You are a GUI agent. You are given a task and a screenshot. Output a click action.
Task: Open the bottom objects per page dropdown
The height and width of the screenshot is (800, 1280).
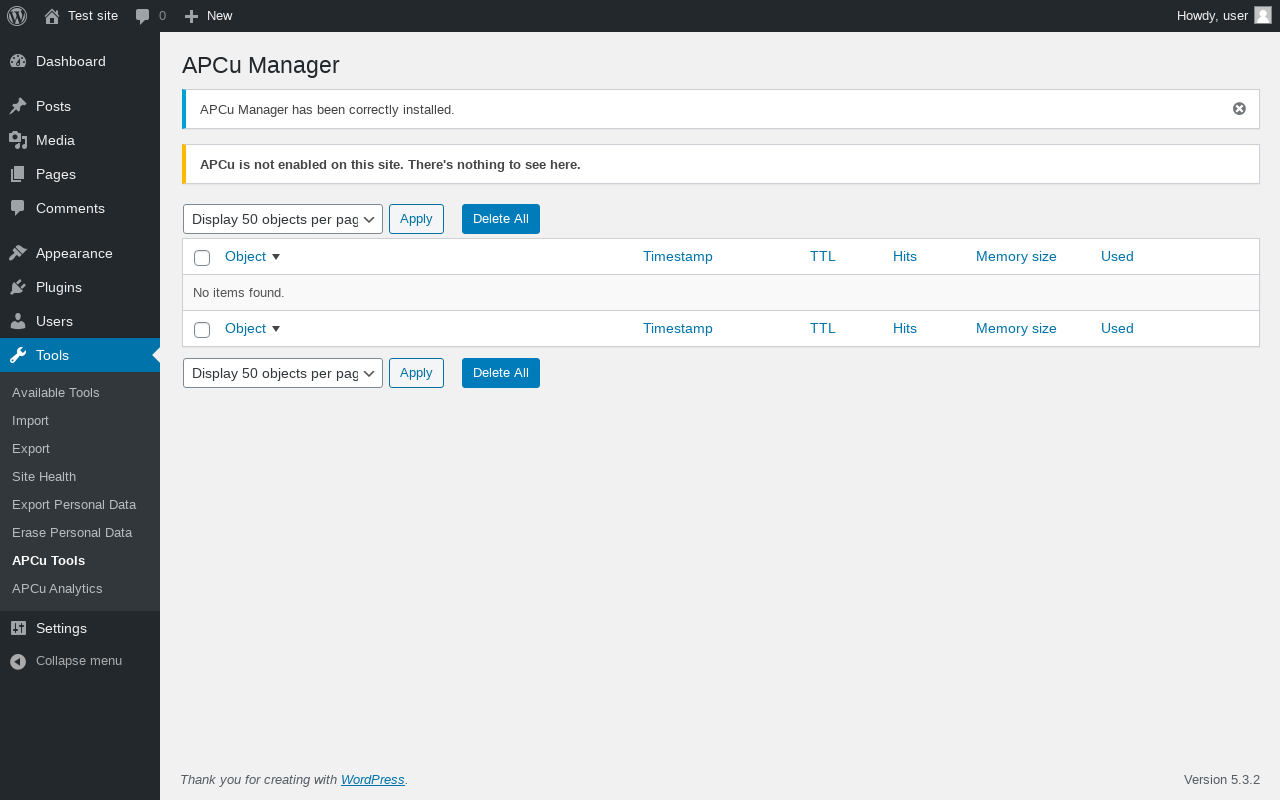click(x=283, y=373)
